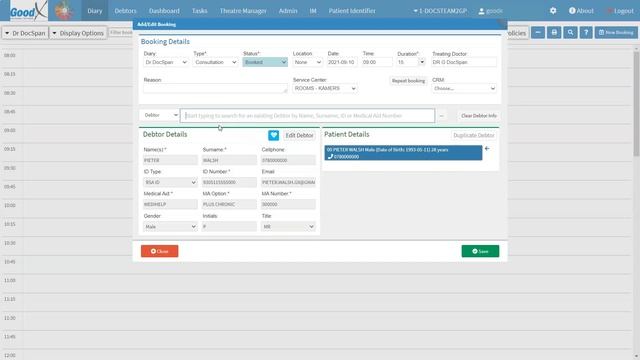Viewport: 640px width, 360px height.
Task: Click the booking Time field
Action: click(x=377, y=62)
